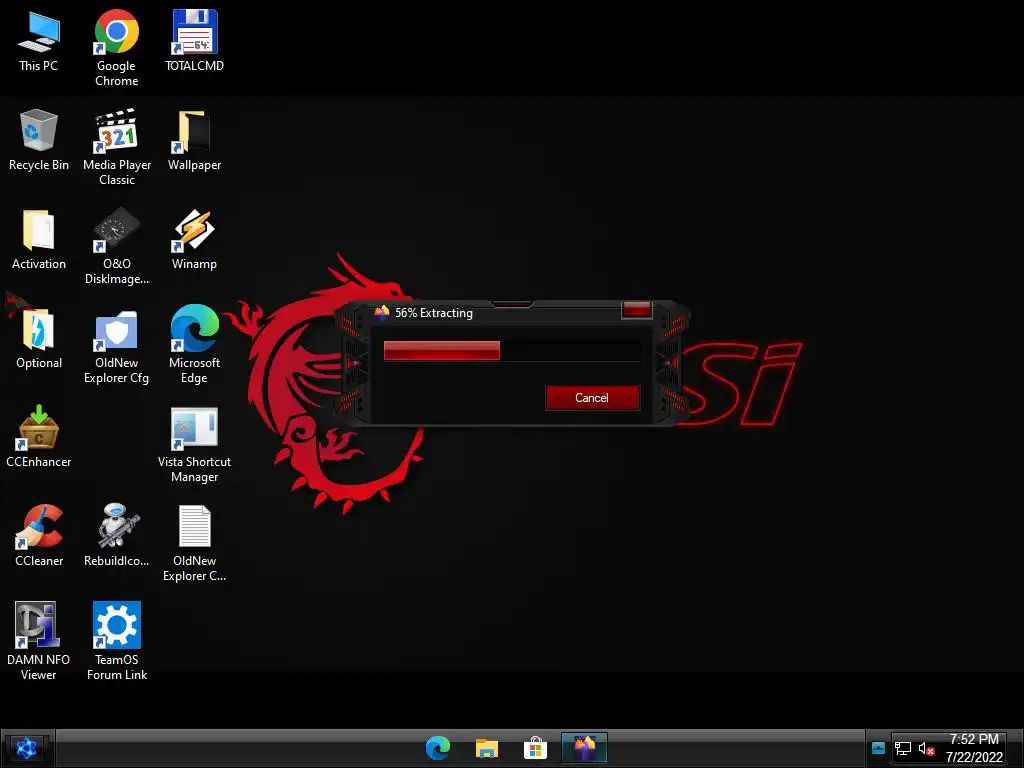The width and height of the screenshot is (1024, 768).
Task: Open the RebuildIco shortcut
Action: (117, 536)
